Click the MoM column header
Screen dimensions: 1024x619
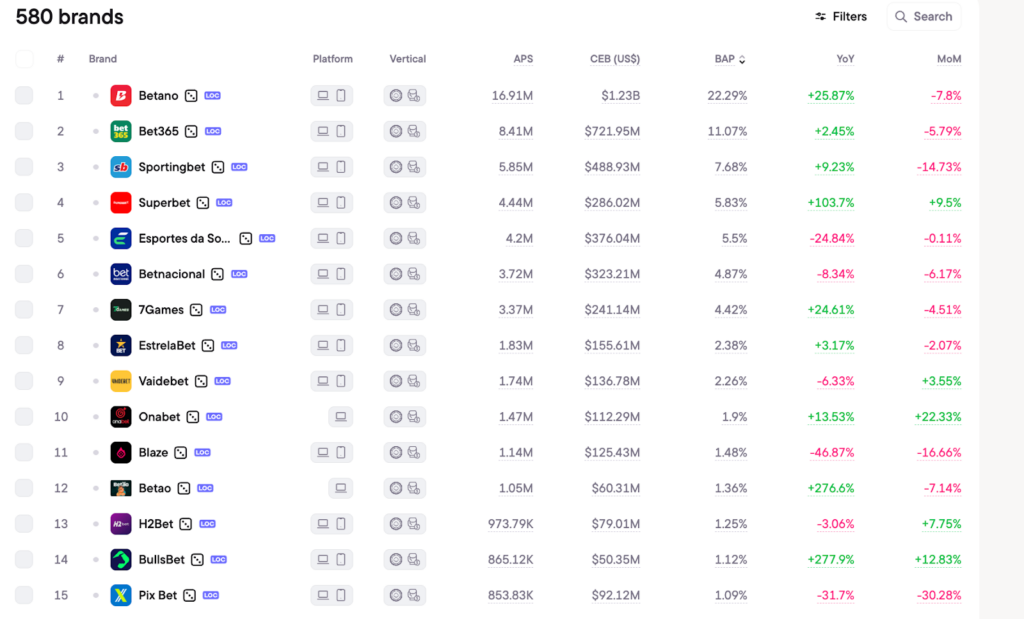[949, 59]
